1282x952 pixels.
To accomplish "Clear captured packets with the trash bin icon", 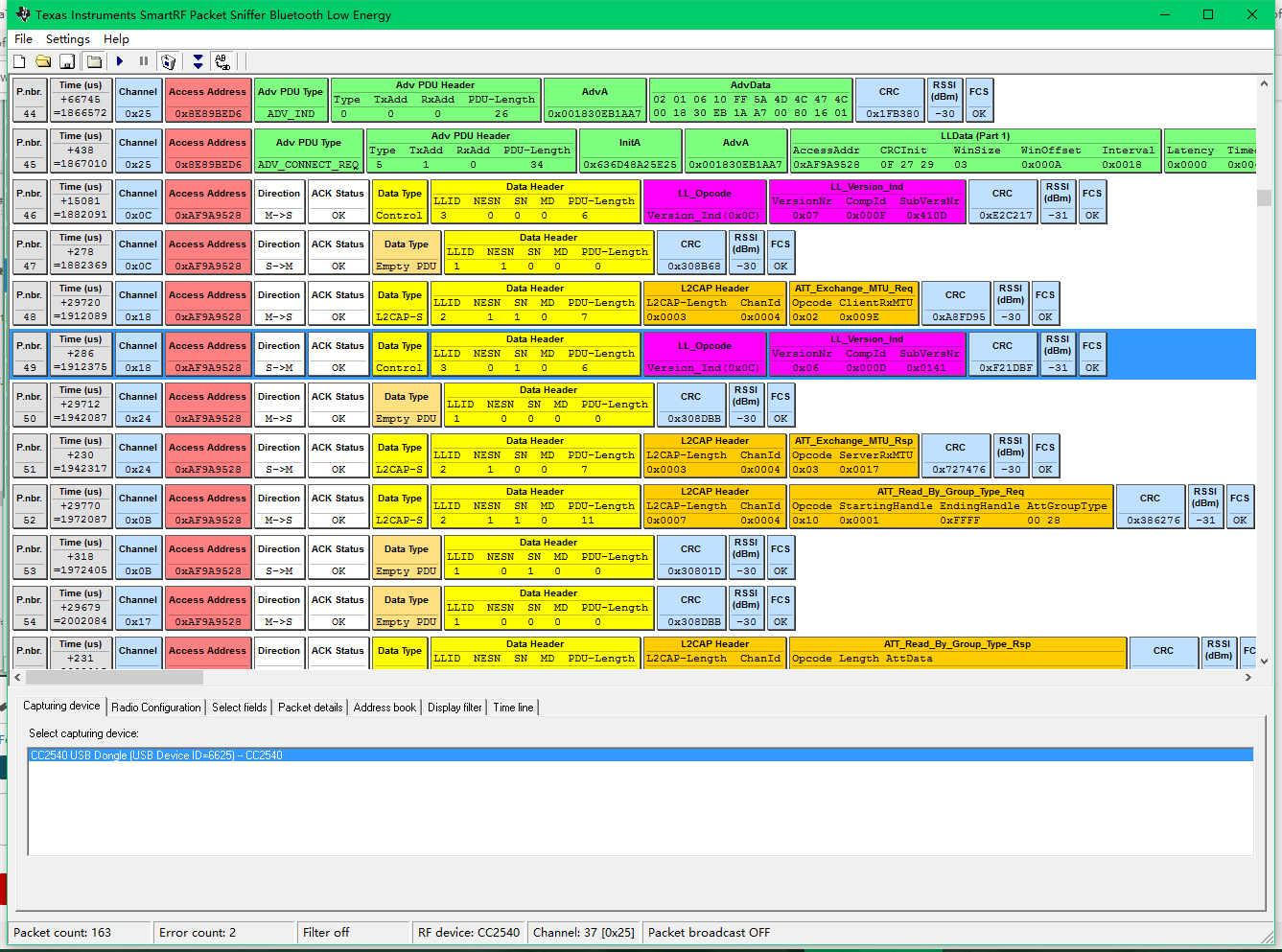I will pos(169,61).
